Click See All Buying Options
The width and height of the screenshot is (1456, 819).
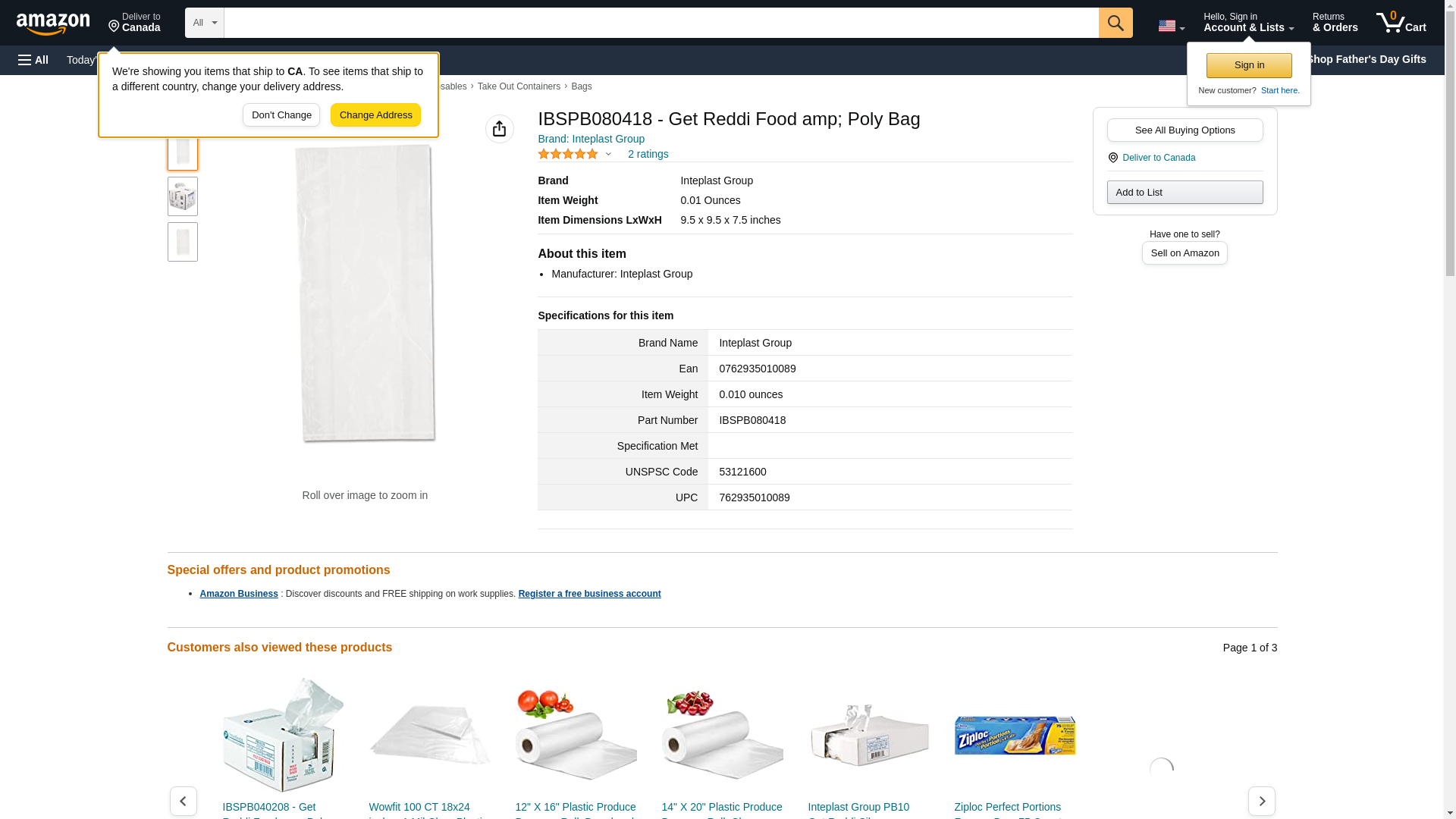tap(1185, 130)
